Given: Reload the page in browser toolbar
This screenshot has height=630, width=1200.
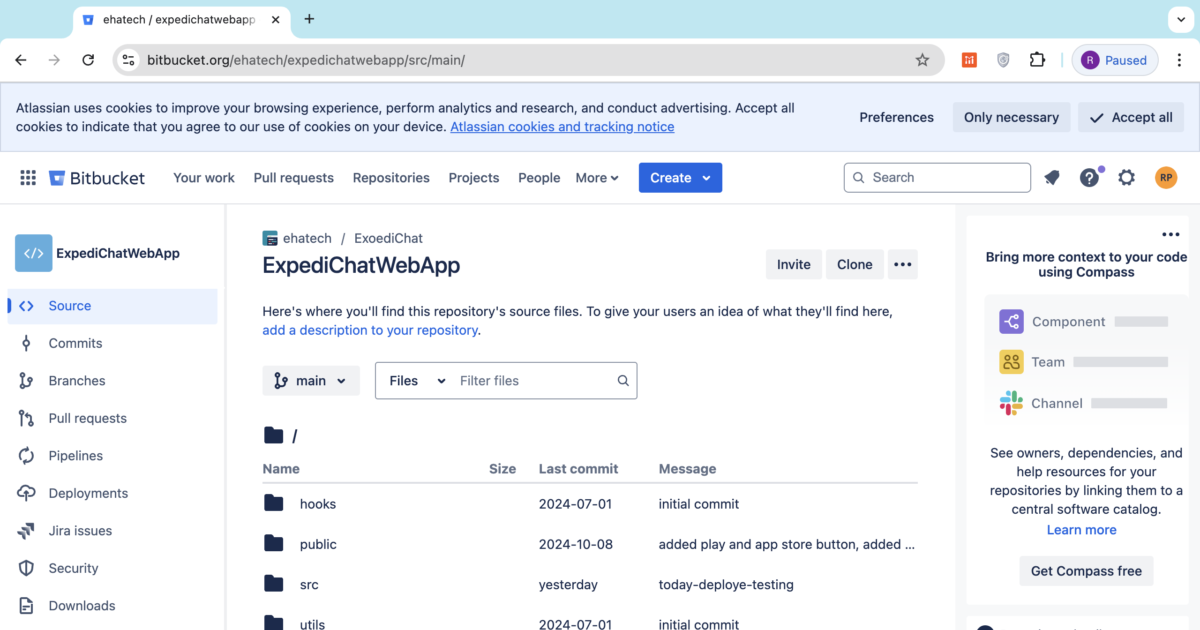Looking at the screenshot, I should tap(88, 60).
